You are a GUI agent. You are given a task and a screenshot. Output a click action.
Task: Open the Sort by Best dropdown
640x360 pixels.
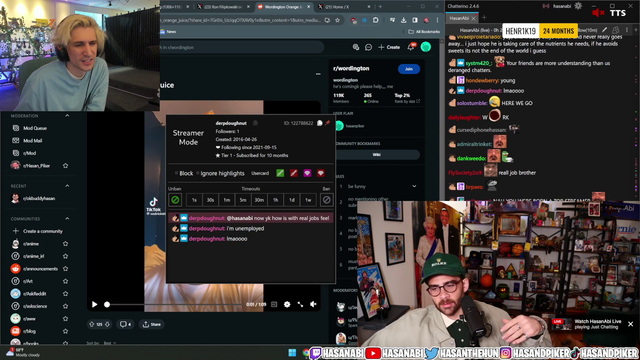click(109, 343)
